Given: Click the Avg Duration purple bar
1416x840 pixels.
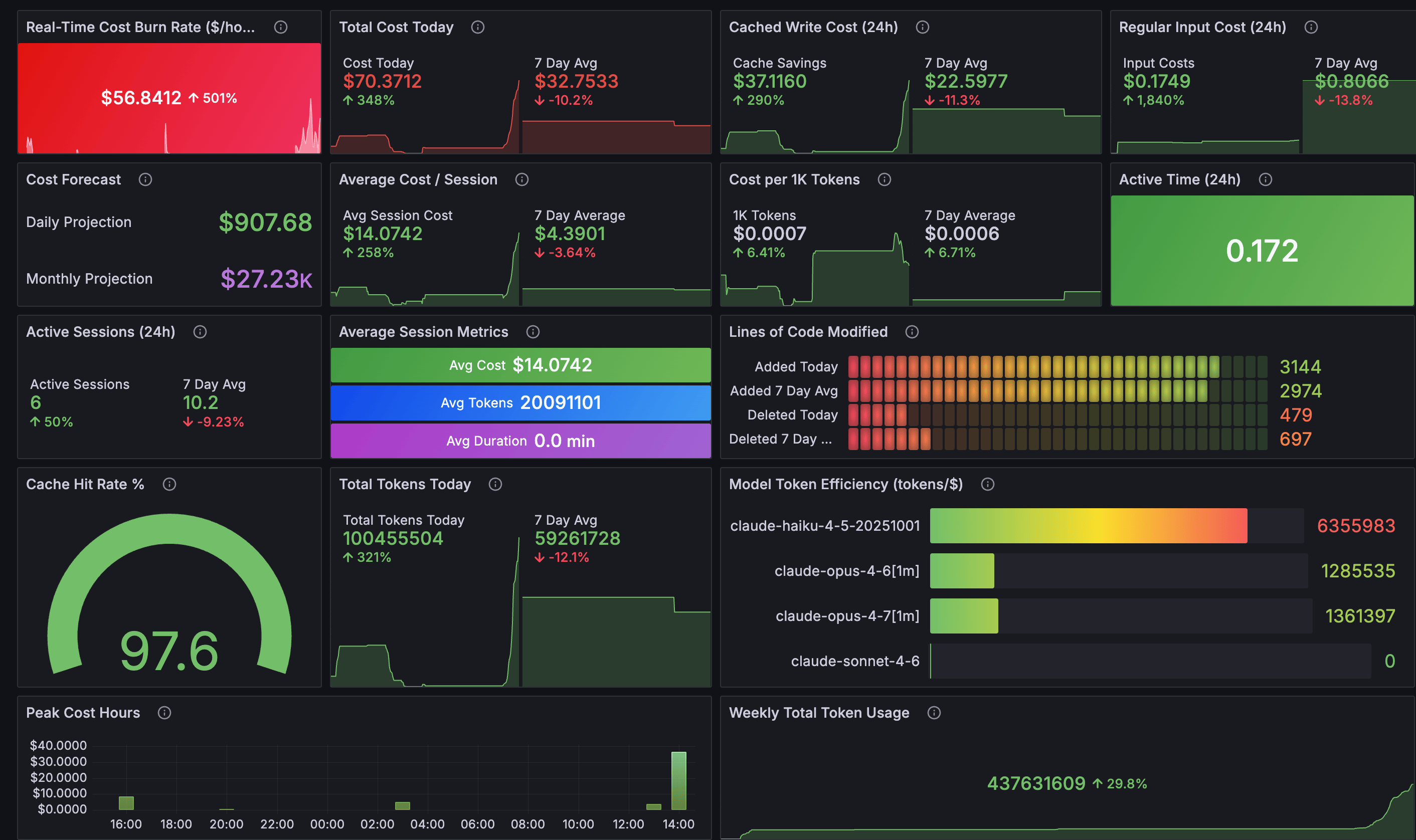Looking at the screenshot, I should tap(520, 441).
